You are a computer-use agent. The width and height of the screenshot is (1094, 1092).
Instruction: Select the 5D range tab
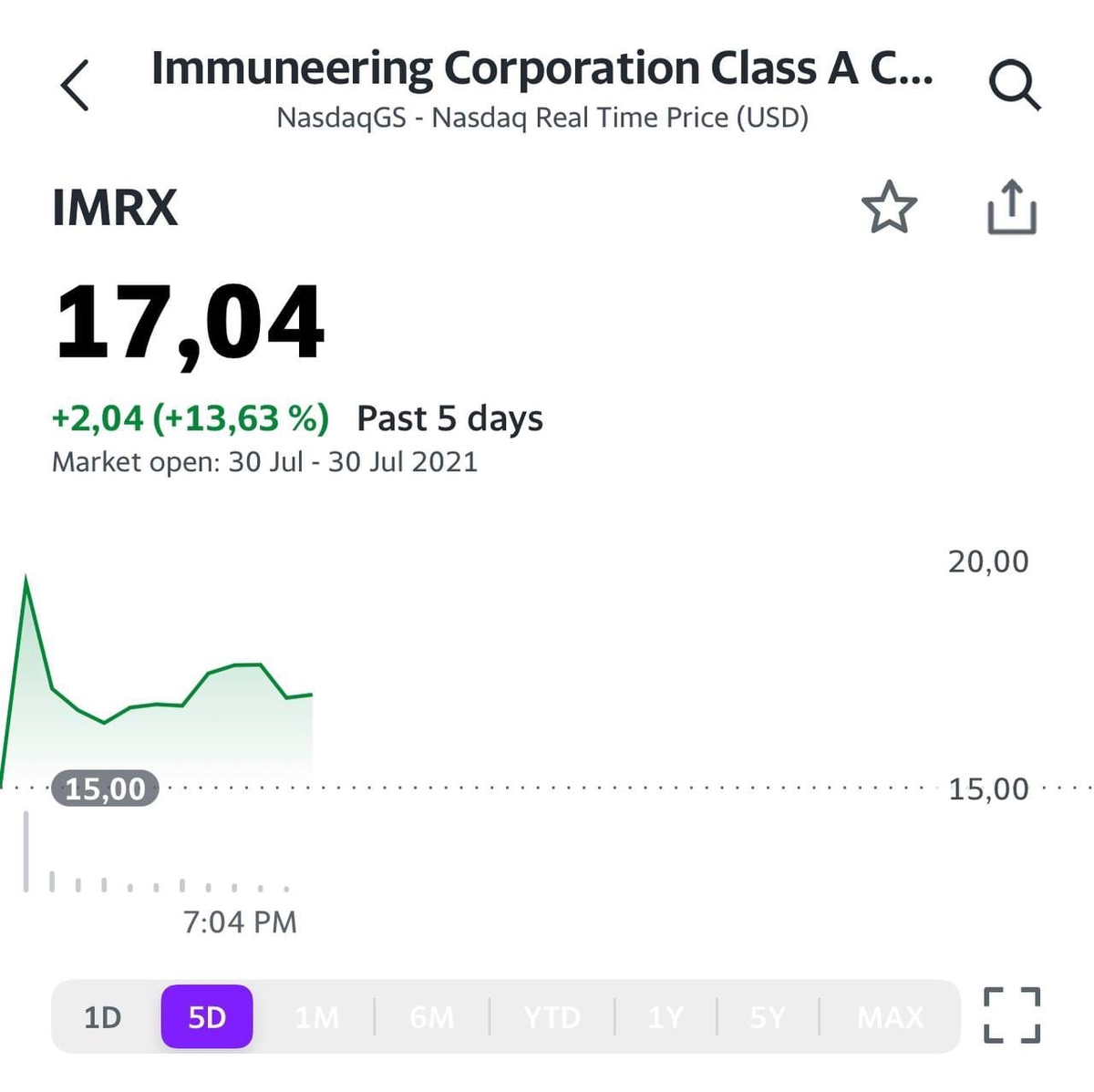(207, 1017)
